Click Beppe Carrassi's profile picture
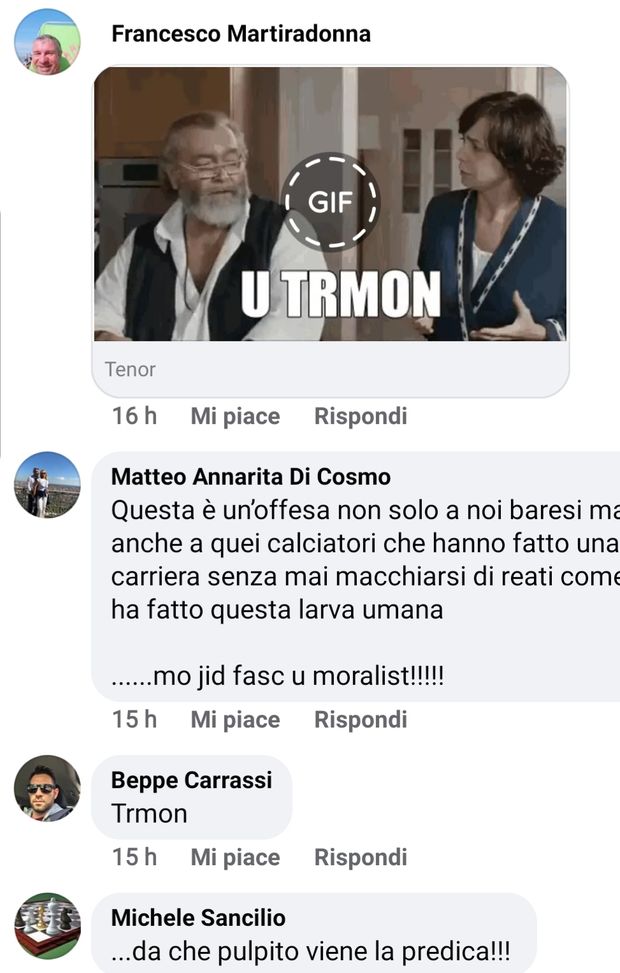 (x=47, y=790)
